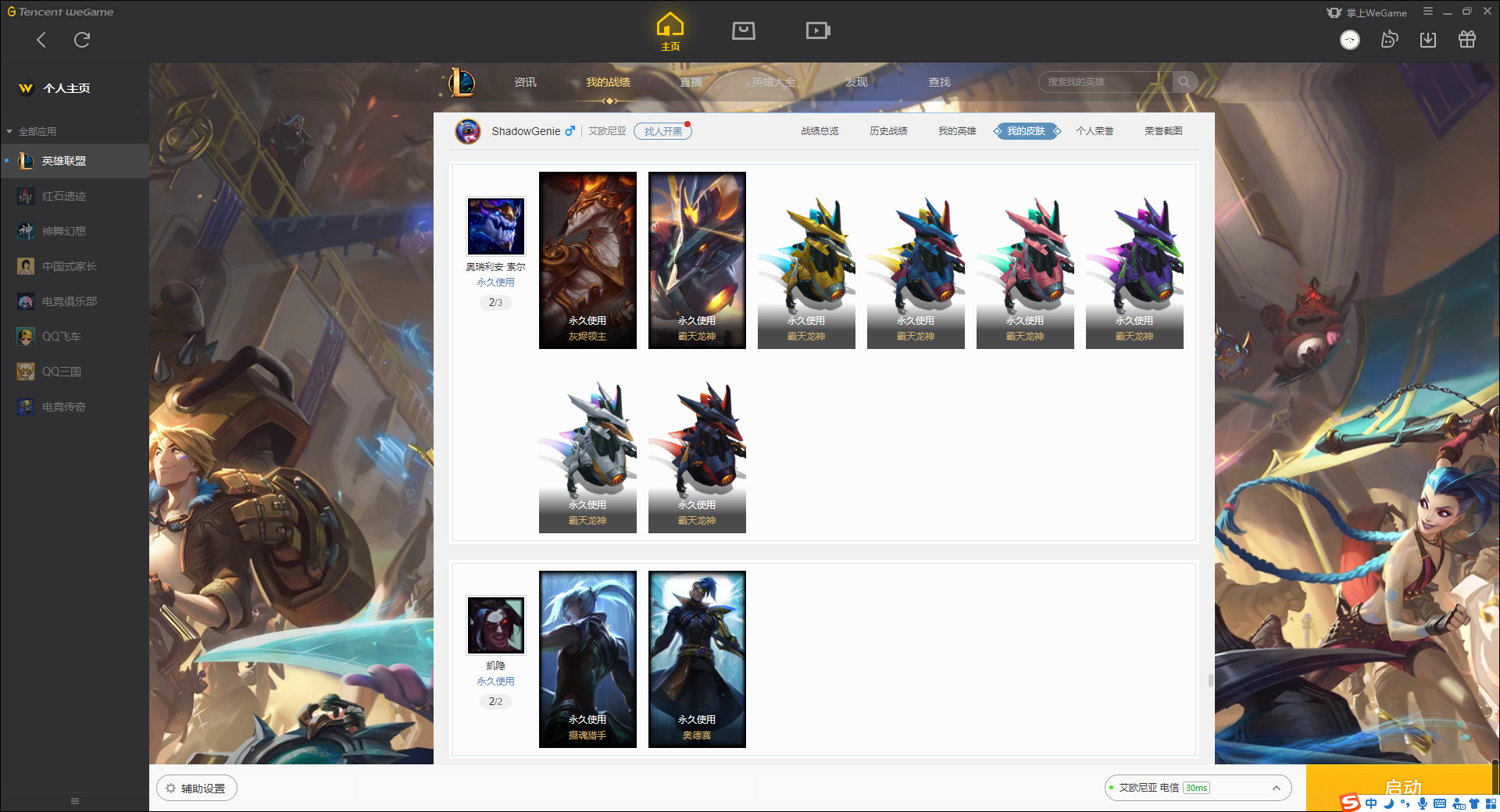Viewport: 1500px width, 812px height.
Task: Expand the 艾欧尼亚 电信 server dropdown
Action: click(x=1198, y=788)
